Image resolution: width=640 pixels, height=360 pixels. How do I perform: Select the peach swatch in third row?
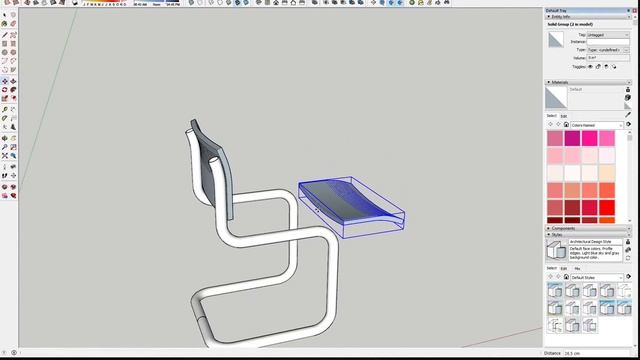(607, 173)
